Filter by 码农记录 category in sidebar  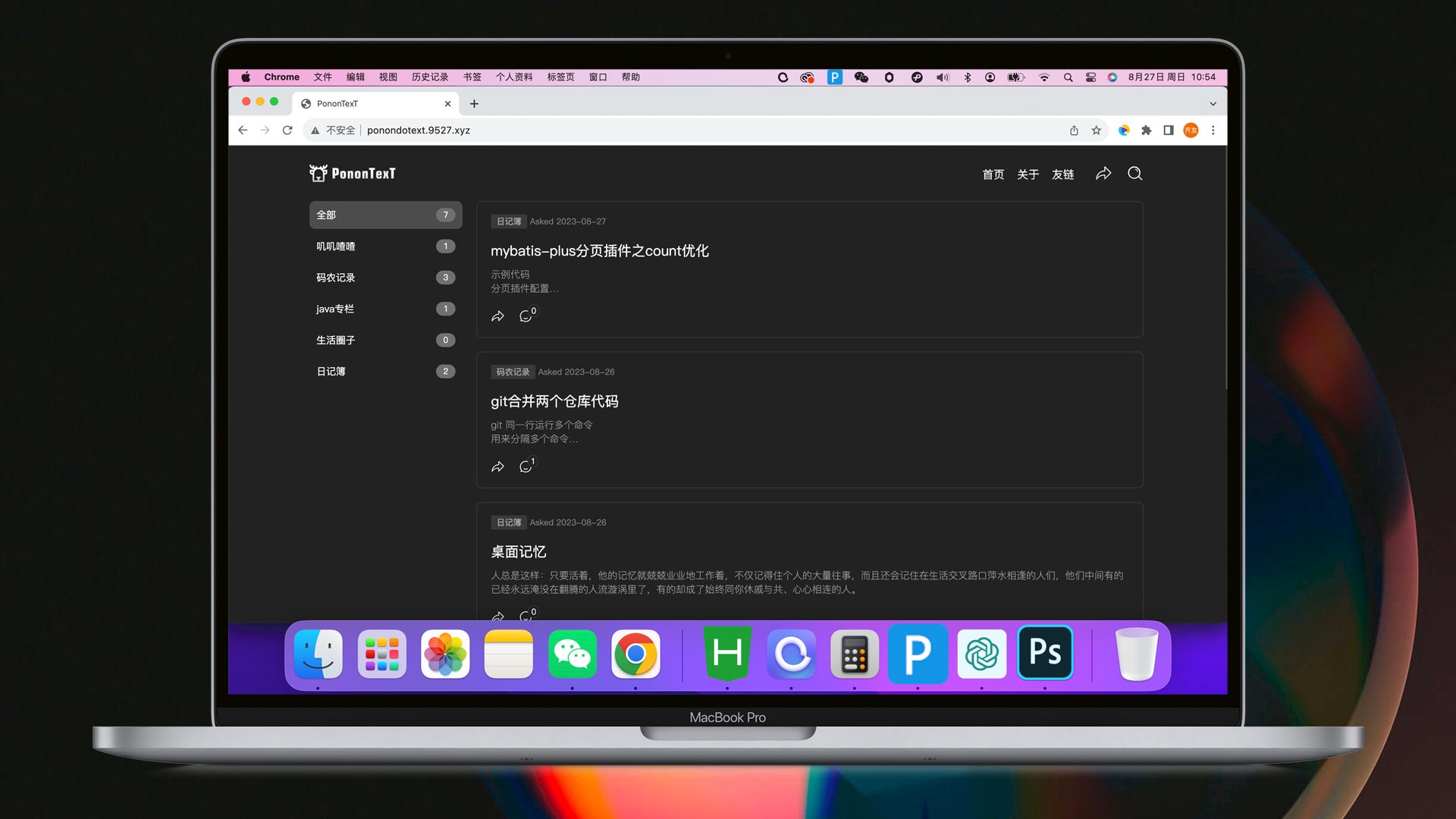385,278
